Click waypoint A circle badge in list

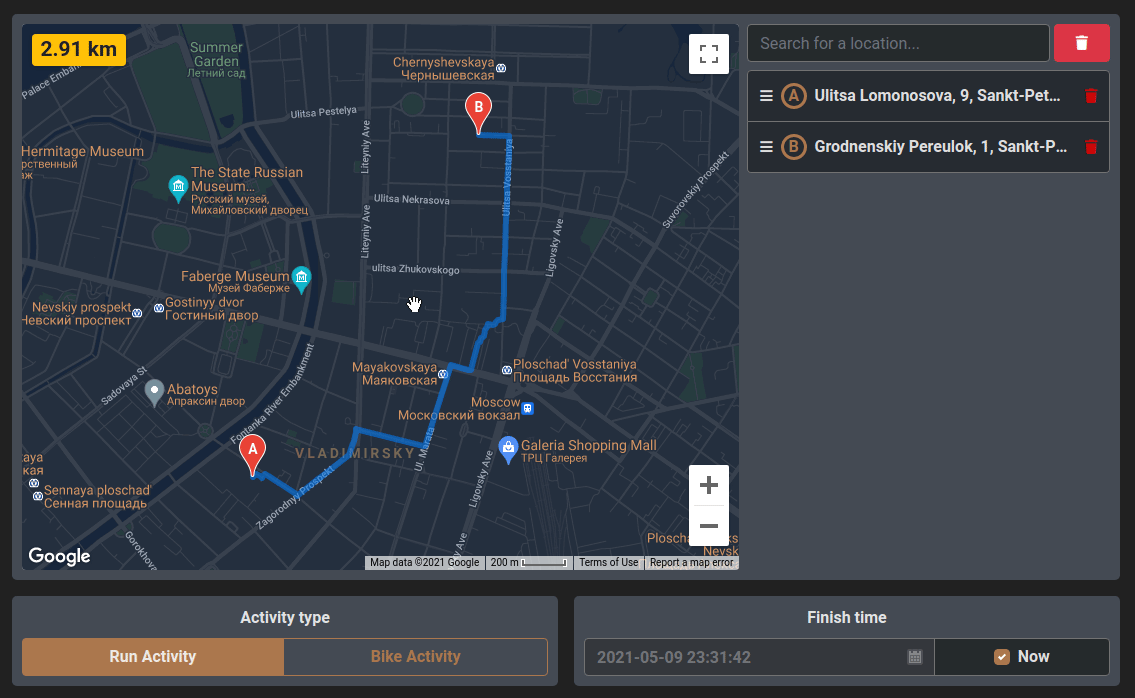(793, 96)
